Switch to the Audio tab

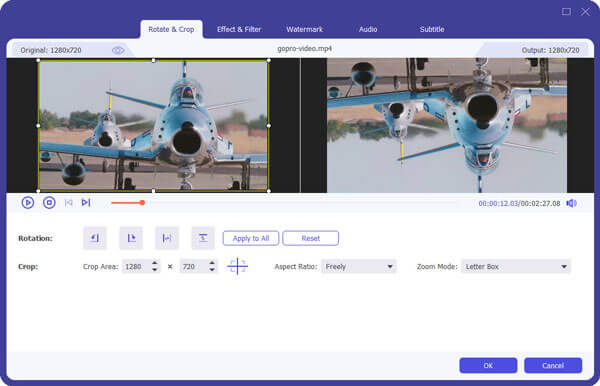tap(368, 29)
